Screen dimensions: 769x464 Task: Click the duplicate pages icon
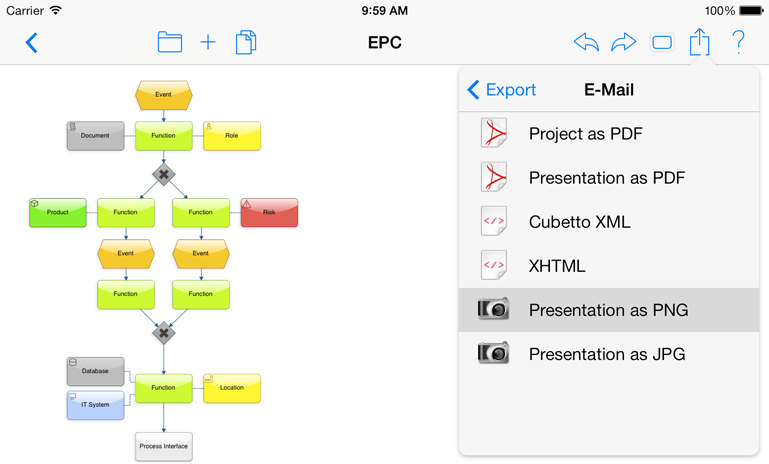pos(246,42)
